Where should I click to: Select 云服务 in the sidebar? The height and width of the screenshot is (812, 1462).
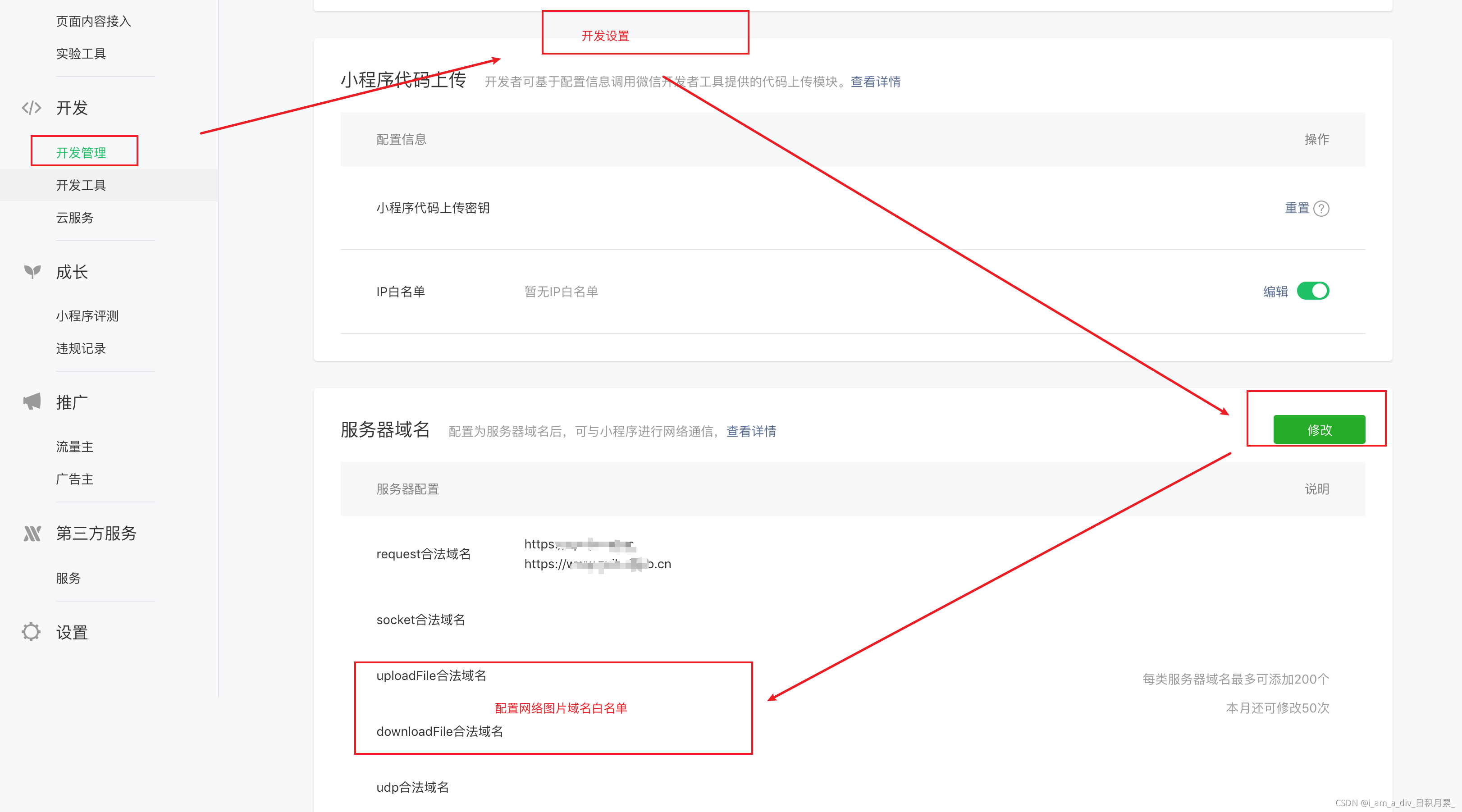coord(74,218)
